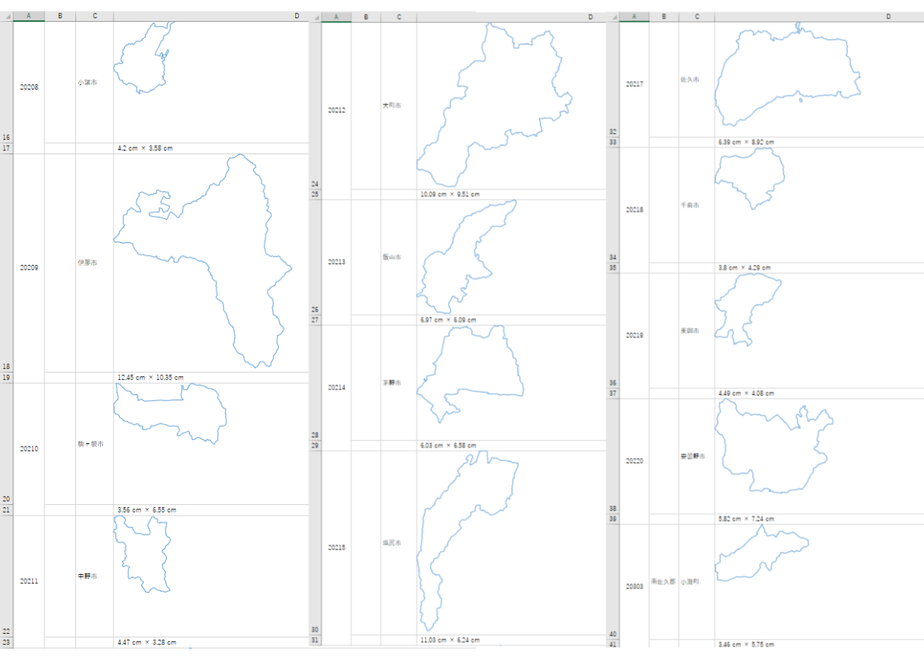Select row header 33
The height and width of the screenshot is (660, 924).
click(613, 142)
